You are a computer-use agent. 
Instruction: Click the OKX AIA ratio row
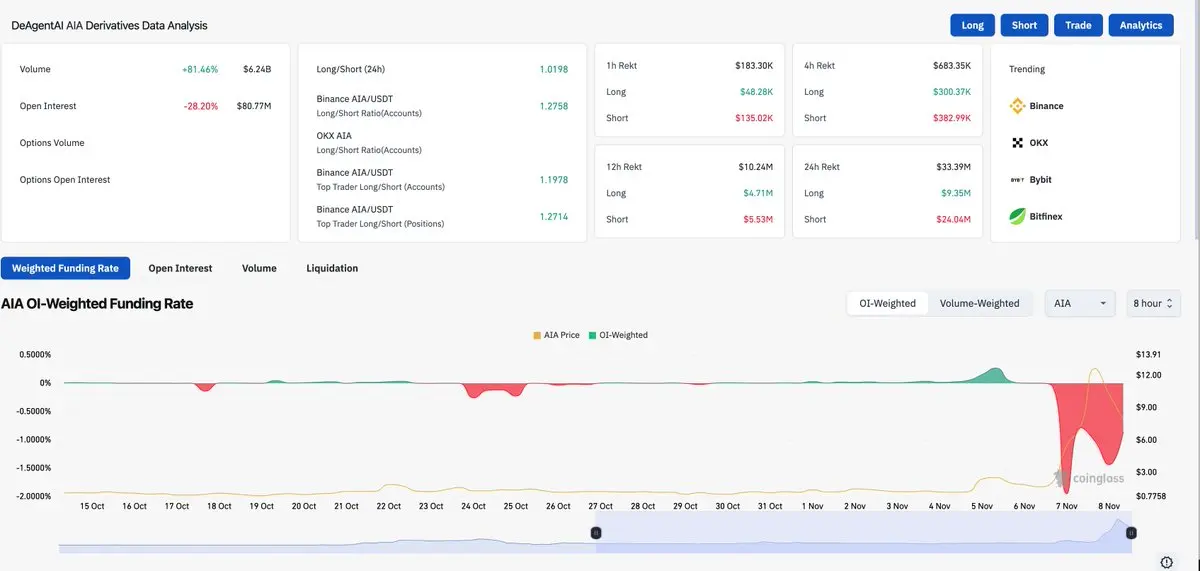442,142
